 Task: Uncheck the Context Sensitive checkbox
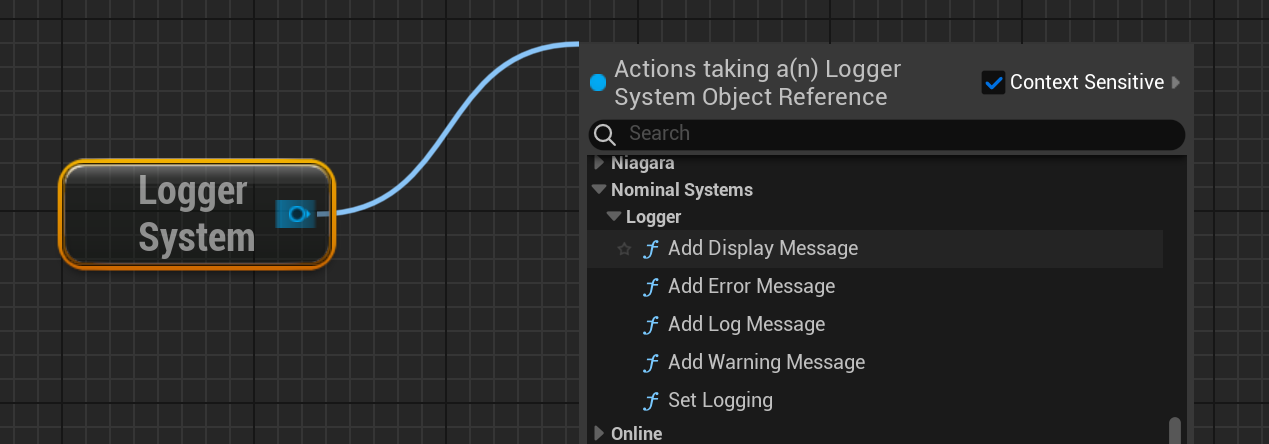993,83
